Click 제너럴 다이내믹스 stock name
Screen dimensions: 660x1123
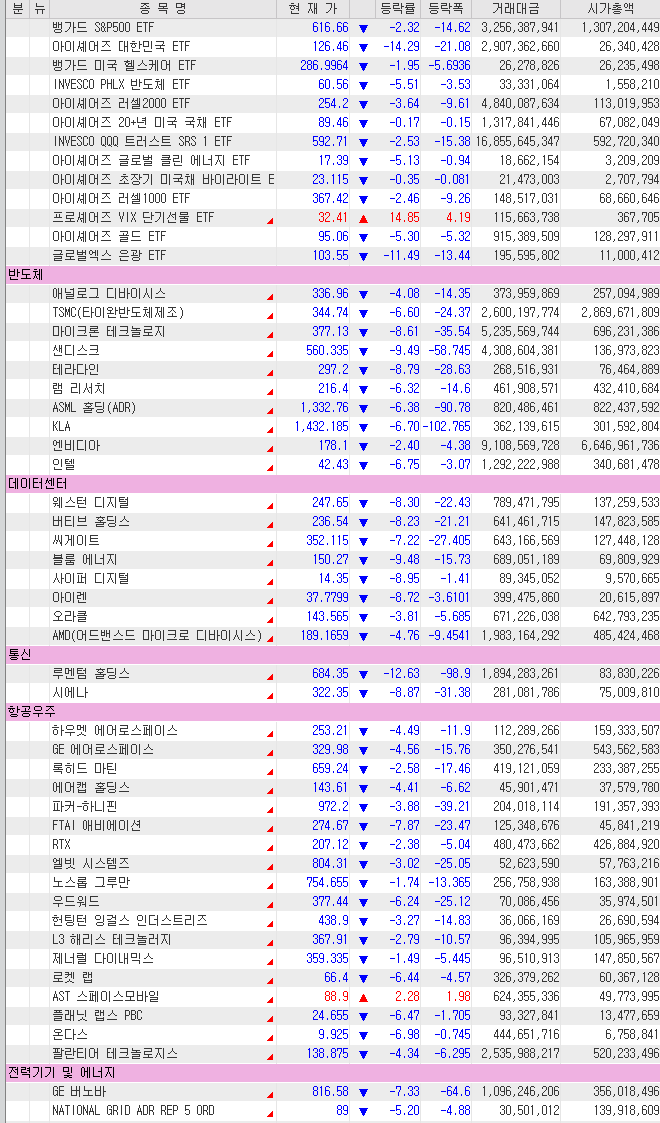102,959
